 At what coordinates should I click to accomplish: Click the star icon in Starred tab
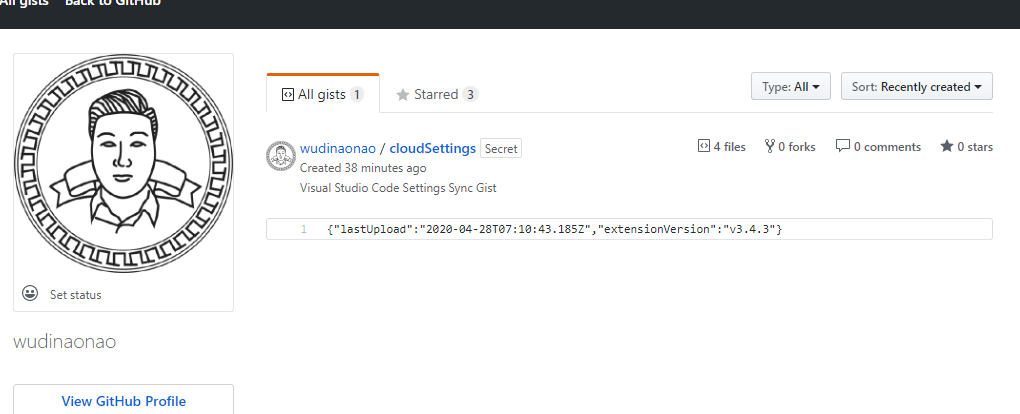[403, 95]
